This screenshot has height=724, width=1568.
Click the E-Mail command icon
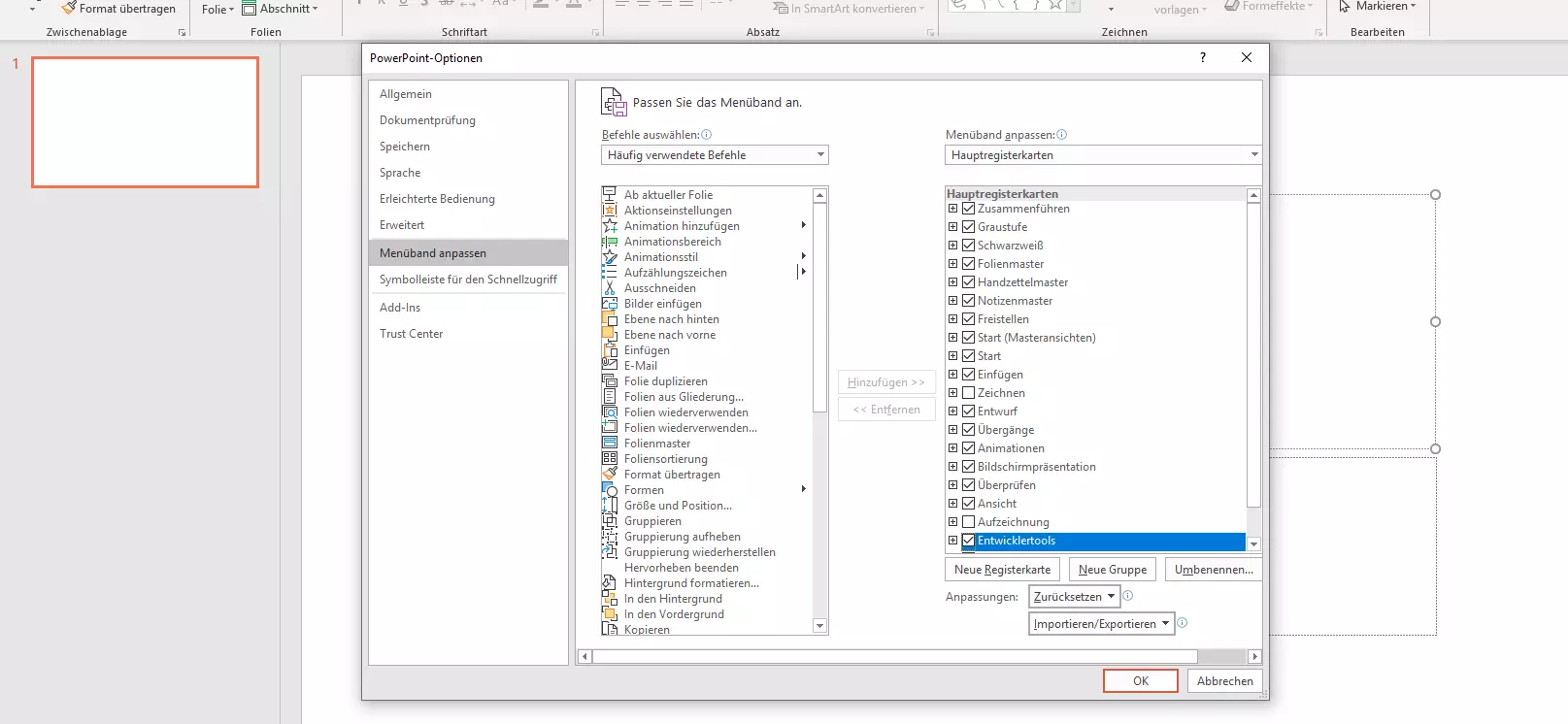point(610,365)
